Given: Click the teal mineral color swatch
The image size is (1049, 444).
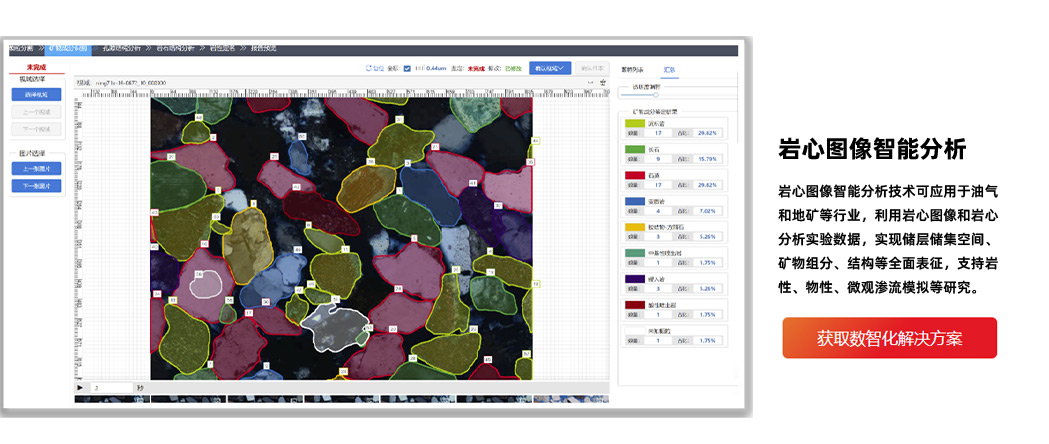Looking at the screenshot, I should pos(634,253).
